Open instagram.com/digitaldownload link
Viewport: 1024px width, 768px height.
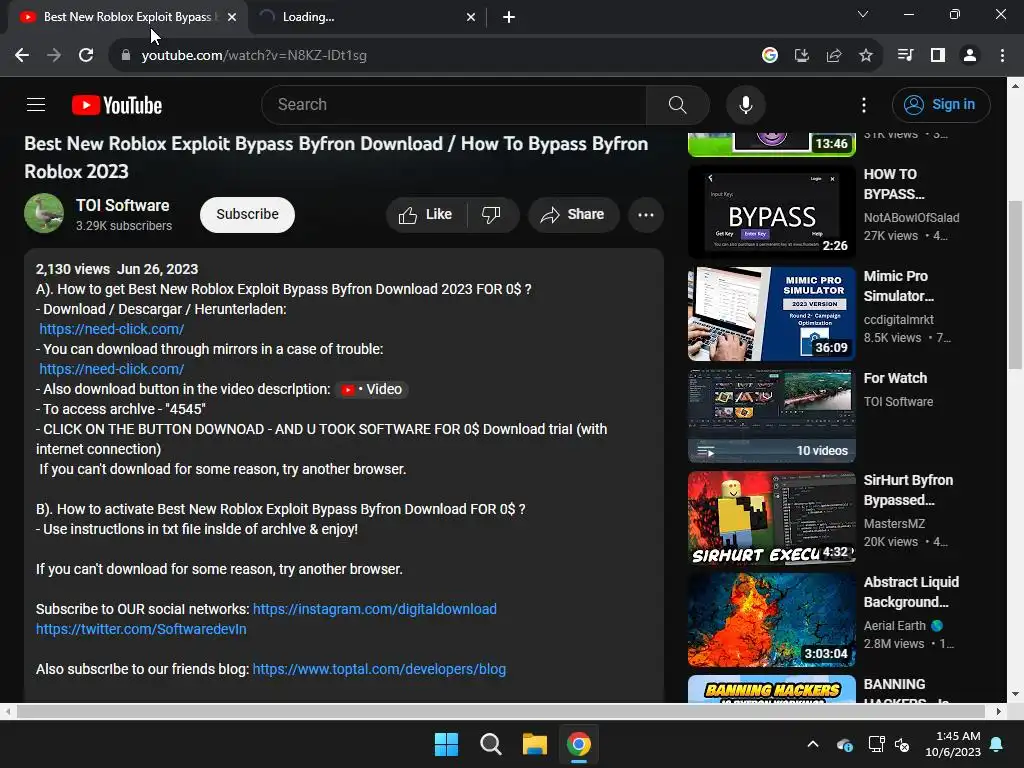pyautogui.click(x=374, y=609)
